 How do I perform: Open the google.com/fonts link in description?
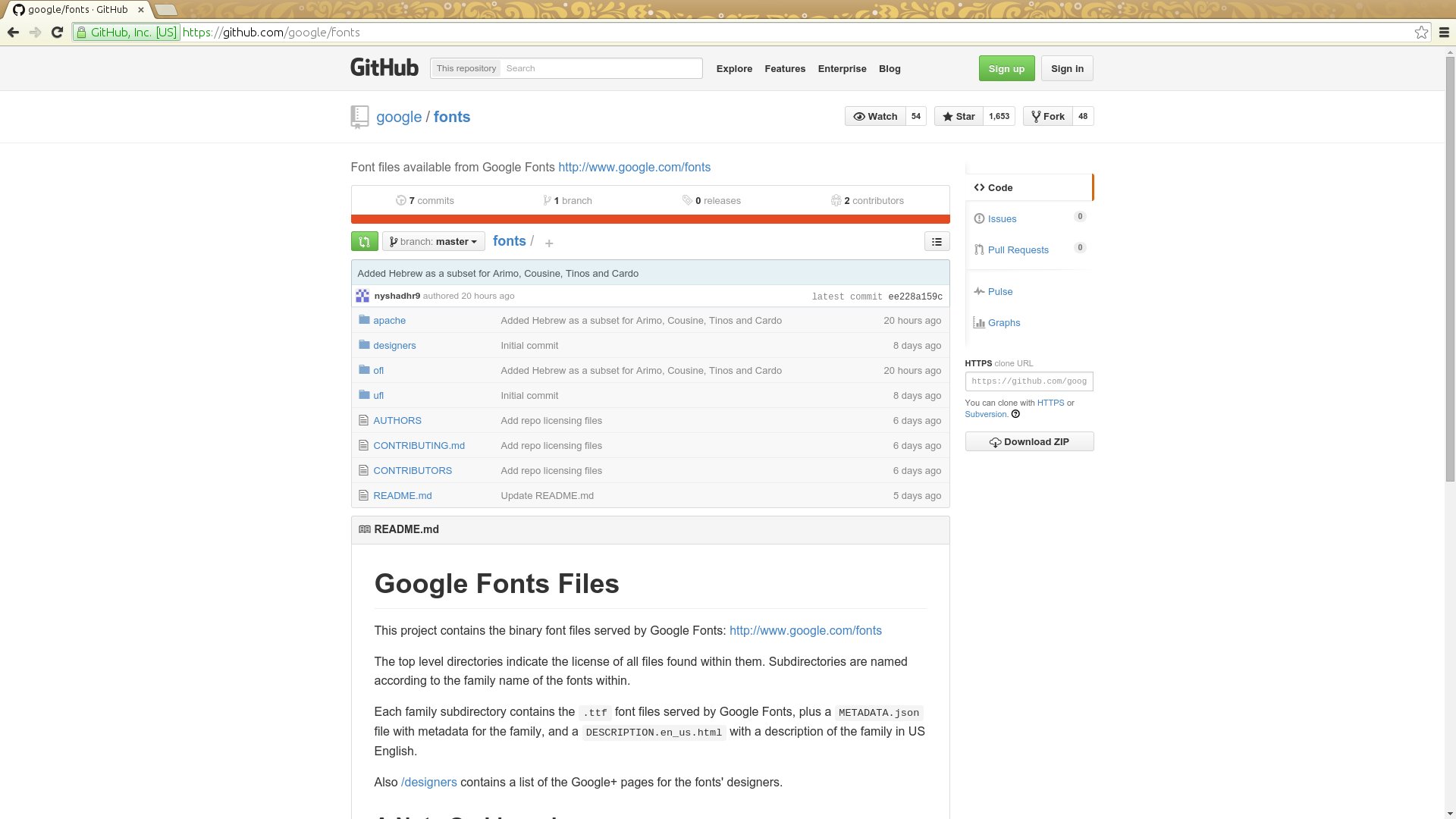(634, 167)
